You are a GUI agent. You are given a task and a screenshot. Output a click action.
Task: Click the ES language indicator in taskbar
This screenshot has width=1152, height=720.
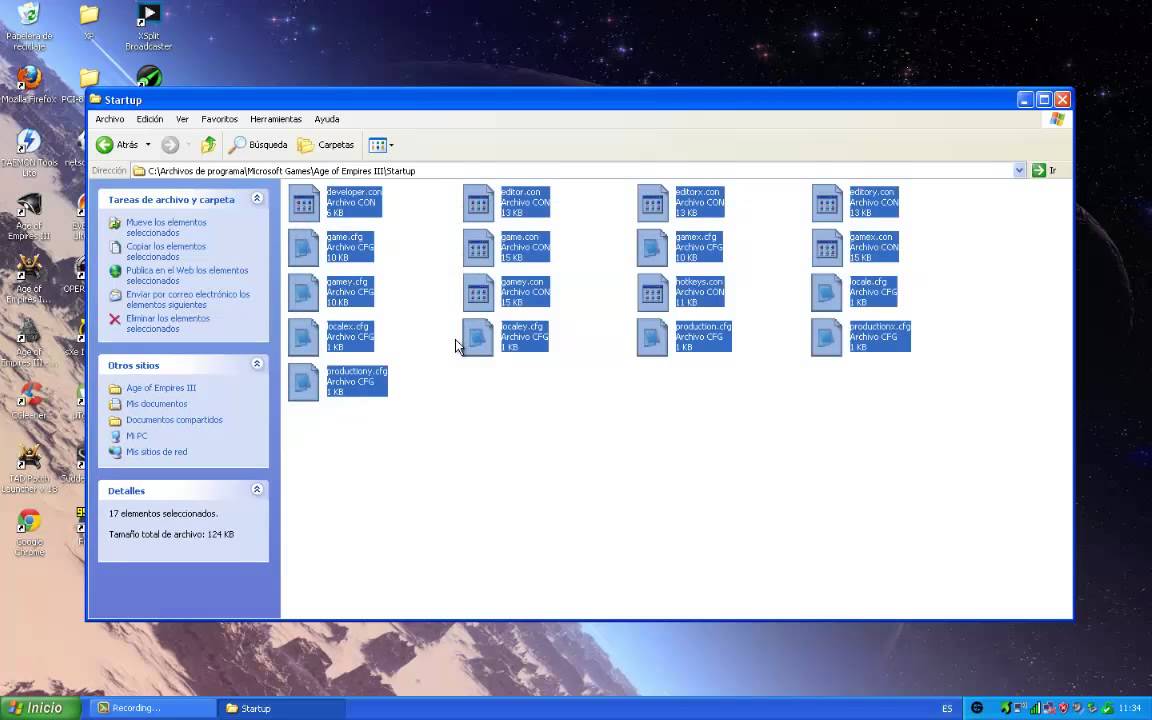pyautogui.click(x=947, y=709)
